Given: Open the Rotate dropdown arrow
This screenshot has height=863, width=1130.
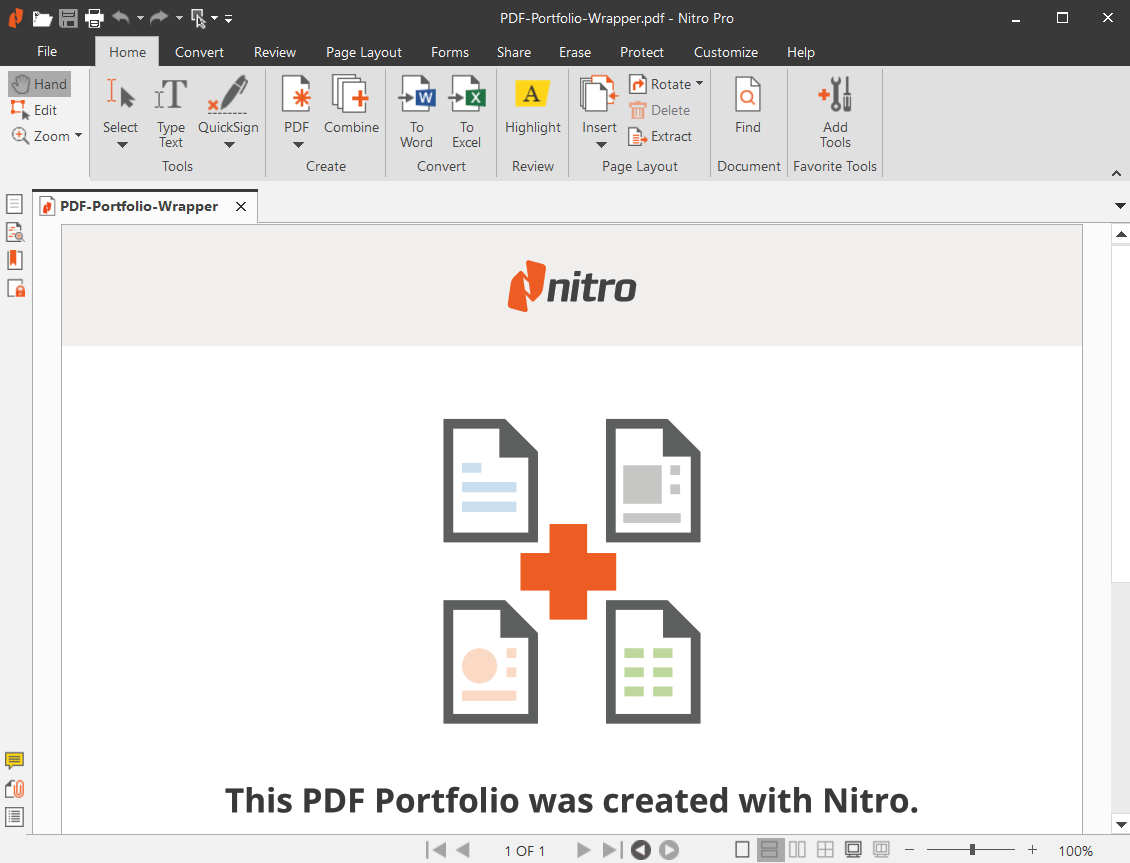Looking at the screenshot, I should pos(699,84).
